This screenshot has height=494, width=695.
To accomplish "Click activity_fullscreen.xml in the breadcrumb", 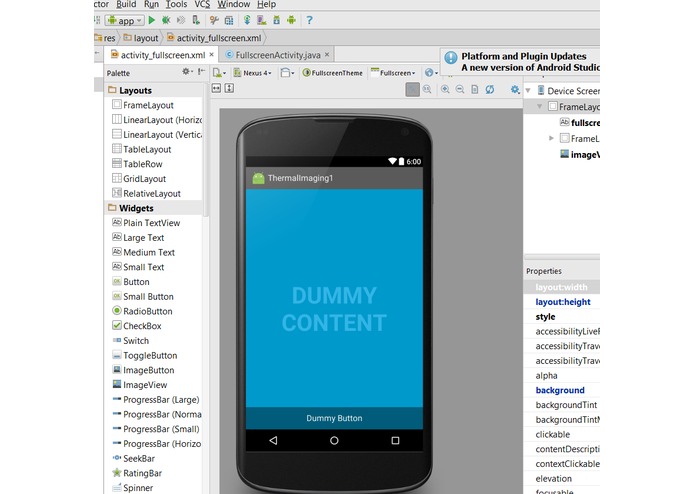I will tap(214, 38).
